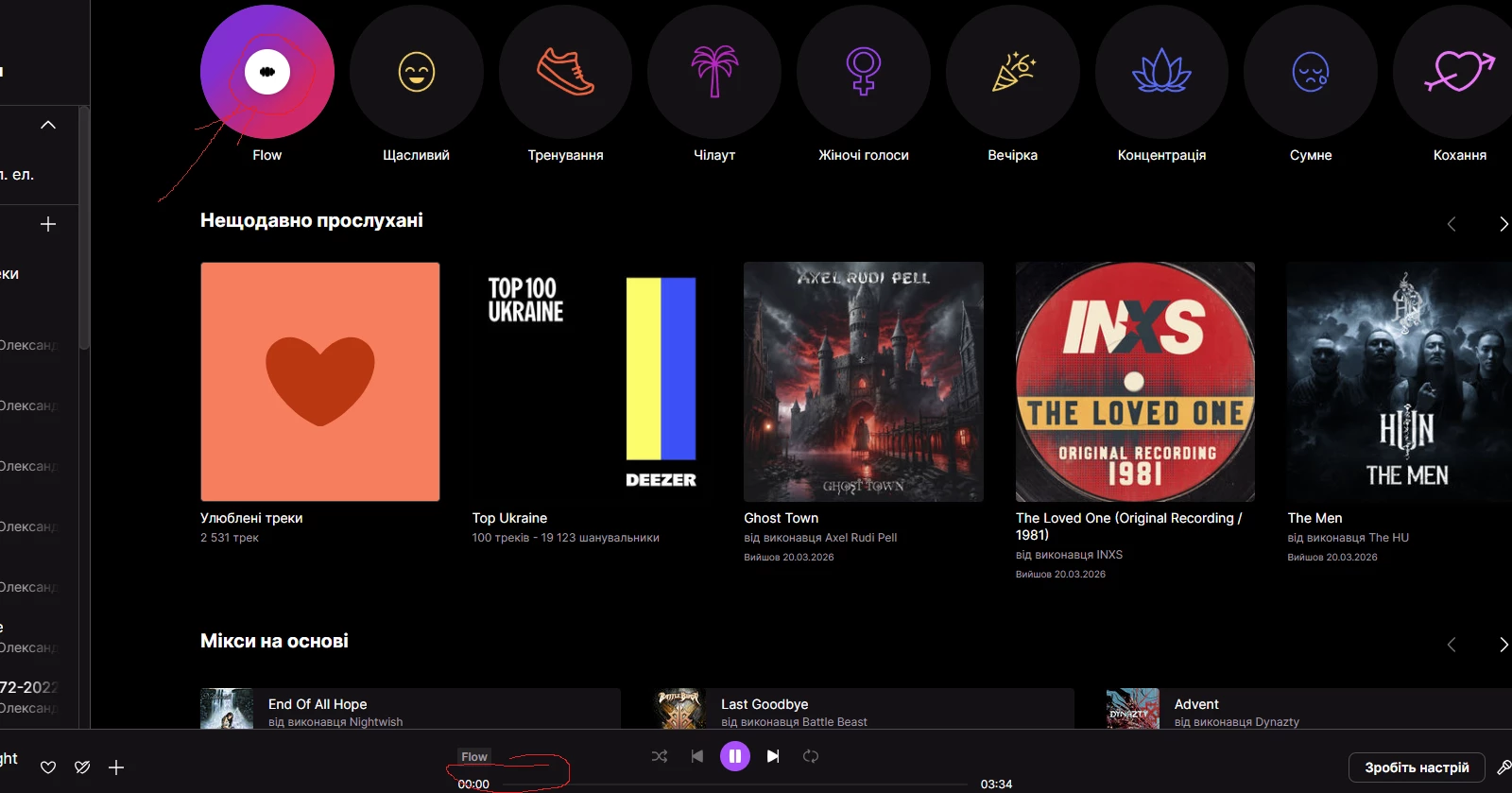This screenshot has width=1512, height=793.
Task: Click the Мікси на основі heading
Action: (x=274, y=641)
